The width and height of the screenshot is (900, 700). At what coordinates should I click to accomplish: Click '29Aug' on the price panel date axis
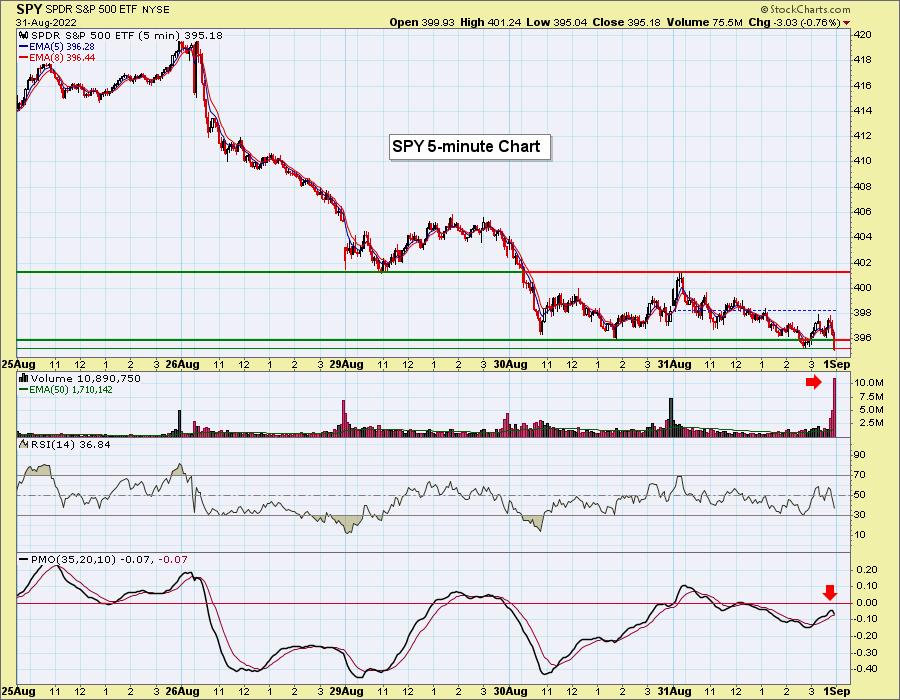point(347,364)
